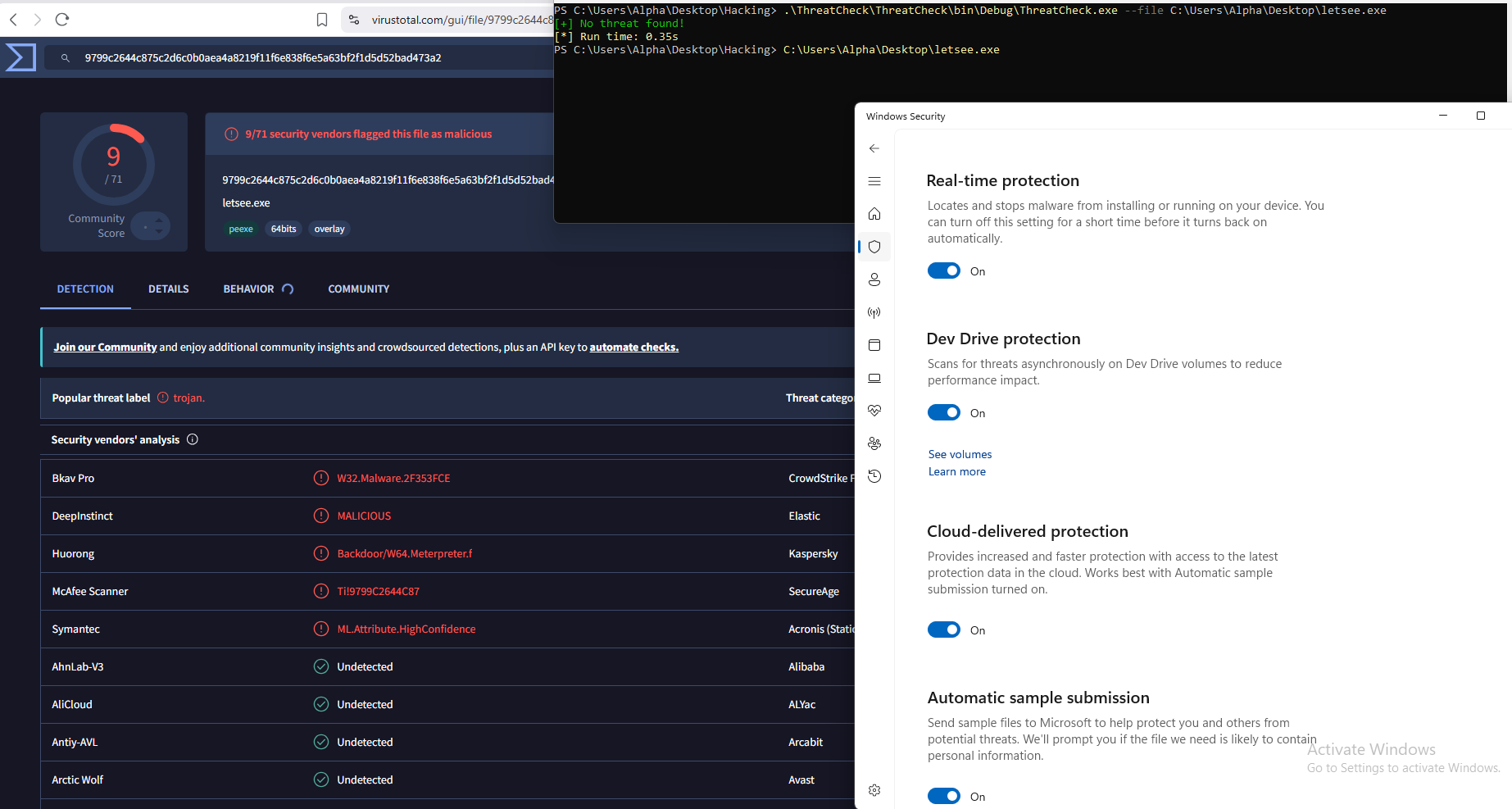Image resolution: width=1512 pixels, height=809 pixels.
Task: Click info icon beside Security vendors' analysis
Action: 193,439
